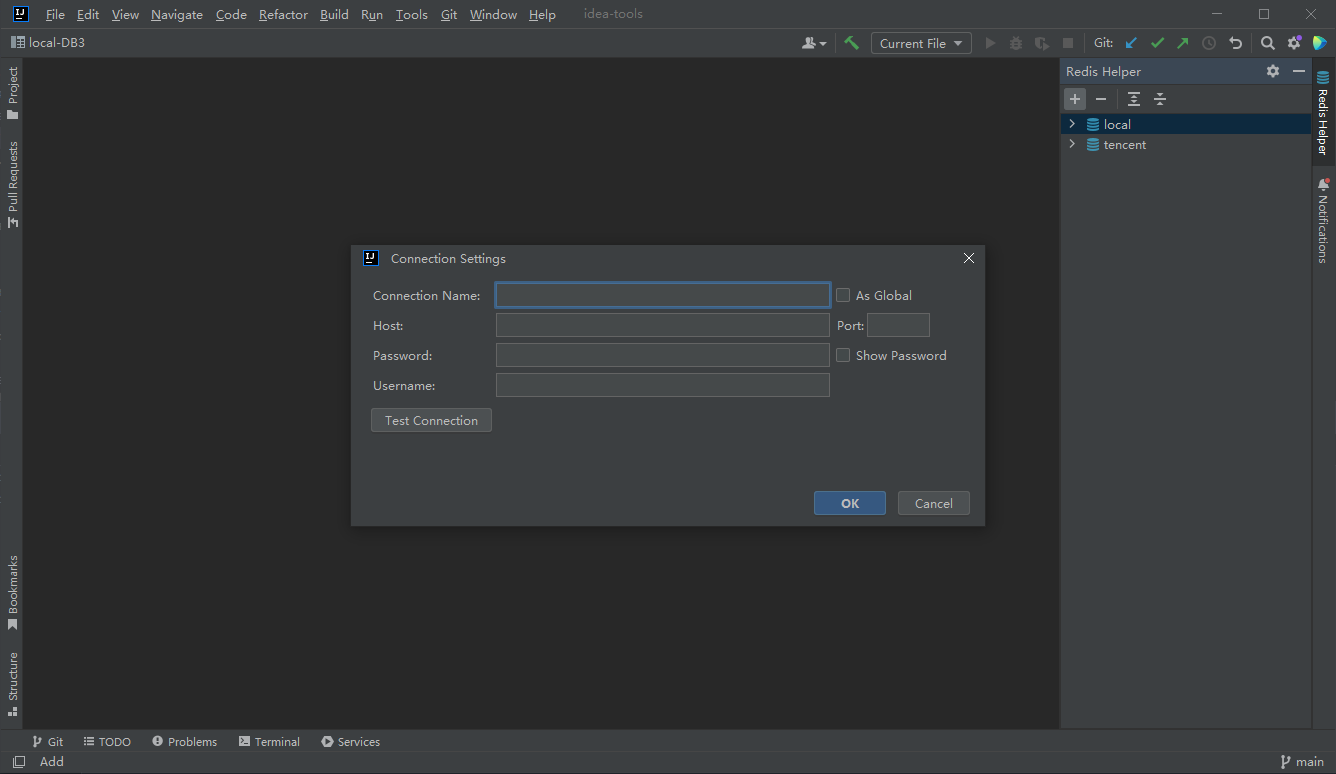Click Collapse All icon in Redis Helper
Screen dimensions: 1336x774
pyautogui.click(x=1160, y=99)
